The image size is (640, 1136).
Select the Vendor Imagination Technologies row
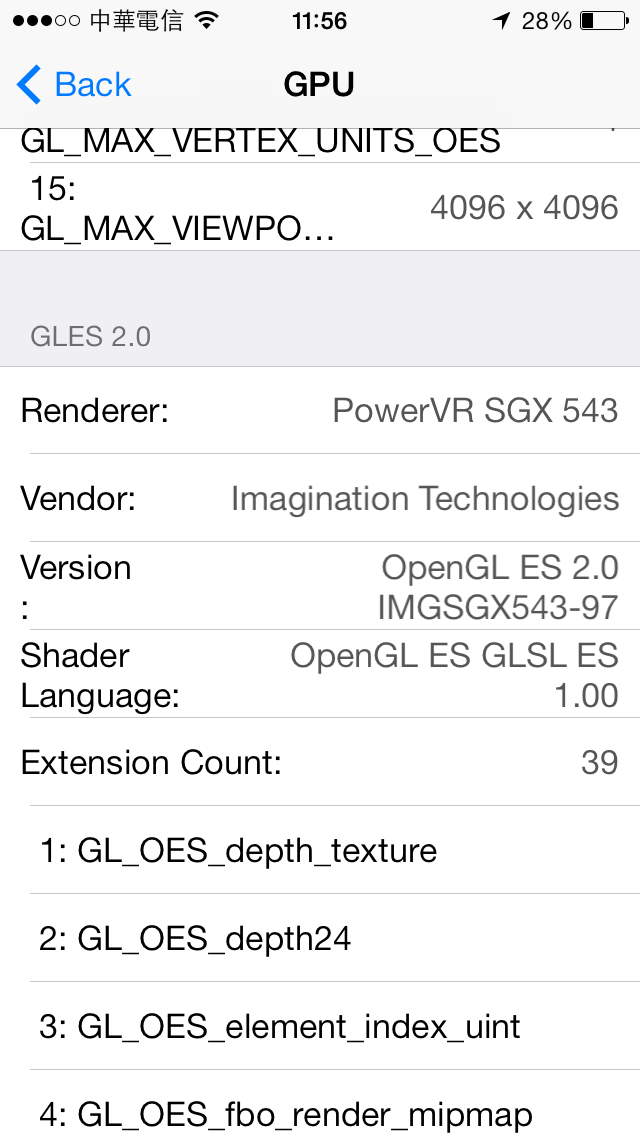point(320,498)
